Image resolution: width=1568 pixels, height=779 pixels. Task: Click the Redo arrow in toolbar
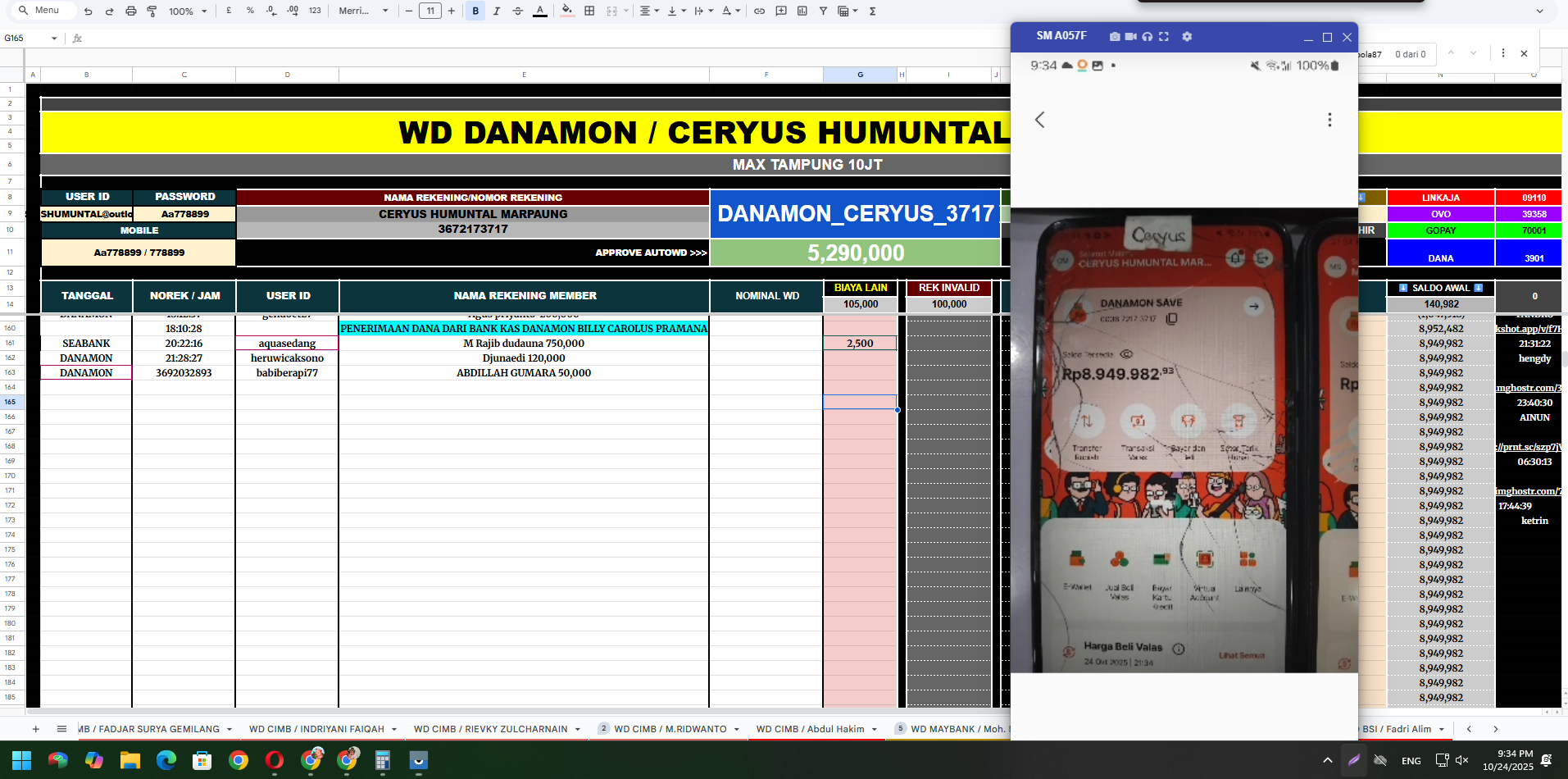click(x=109, y=11)
